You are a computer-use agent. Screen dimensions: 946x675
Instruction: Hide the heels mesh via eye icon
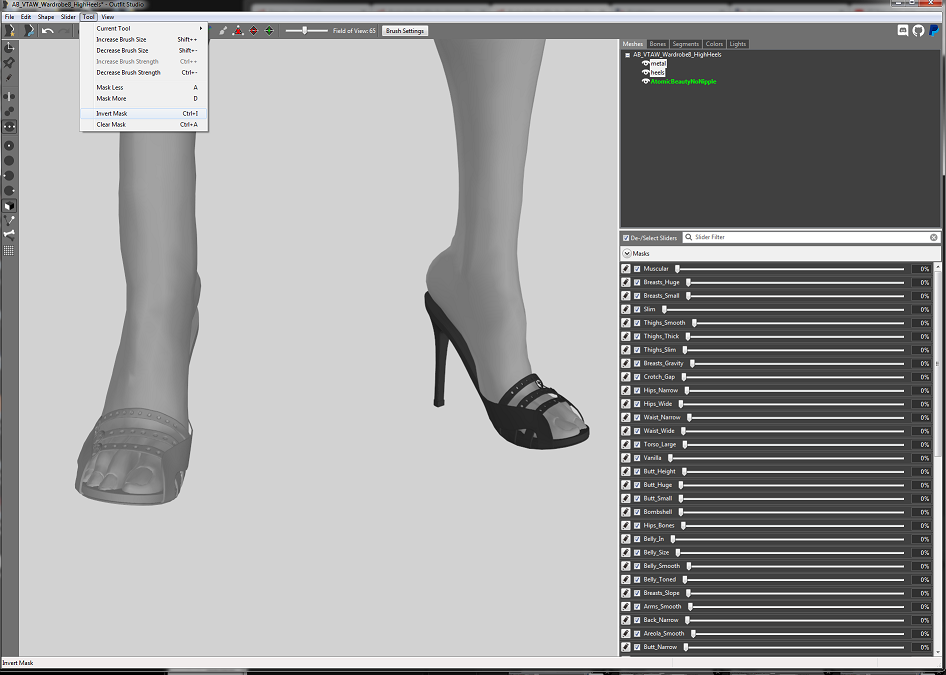point(646,72)
